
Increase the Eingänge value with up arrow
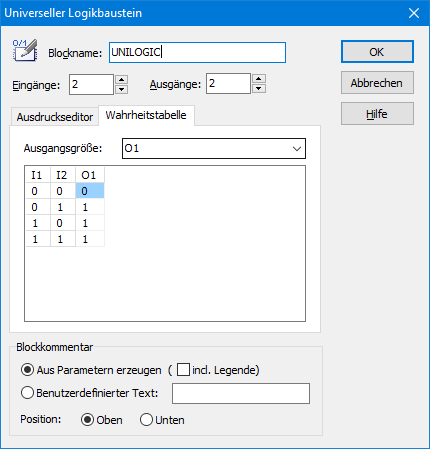[122, 80]
